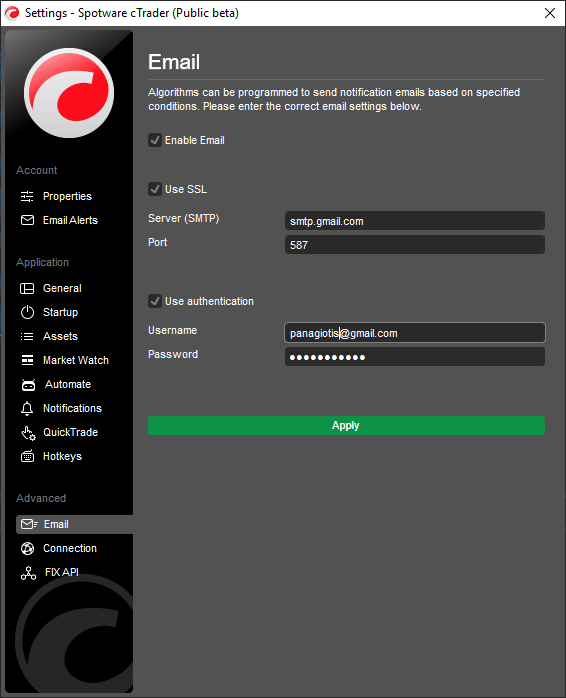Click the QuickTrade hand-gear icon
The image size is (566, 698).
28,433
